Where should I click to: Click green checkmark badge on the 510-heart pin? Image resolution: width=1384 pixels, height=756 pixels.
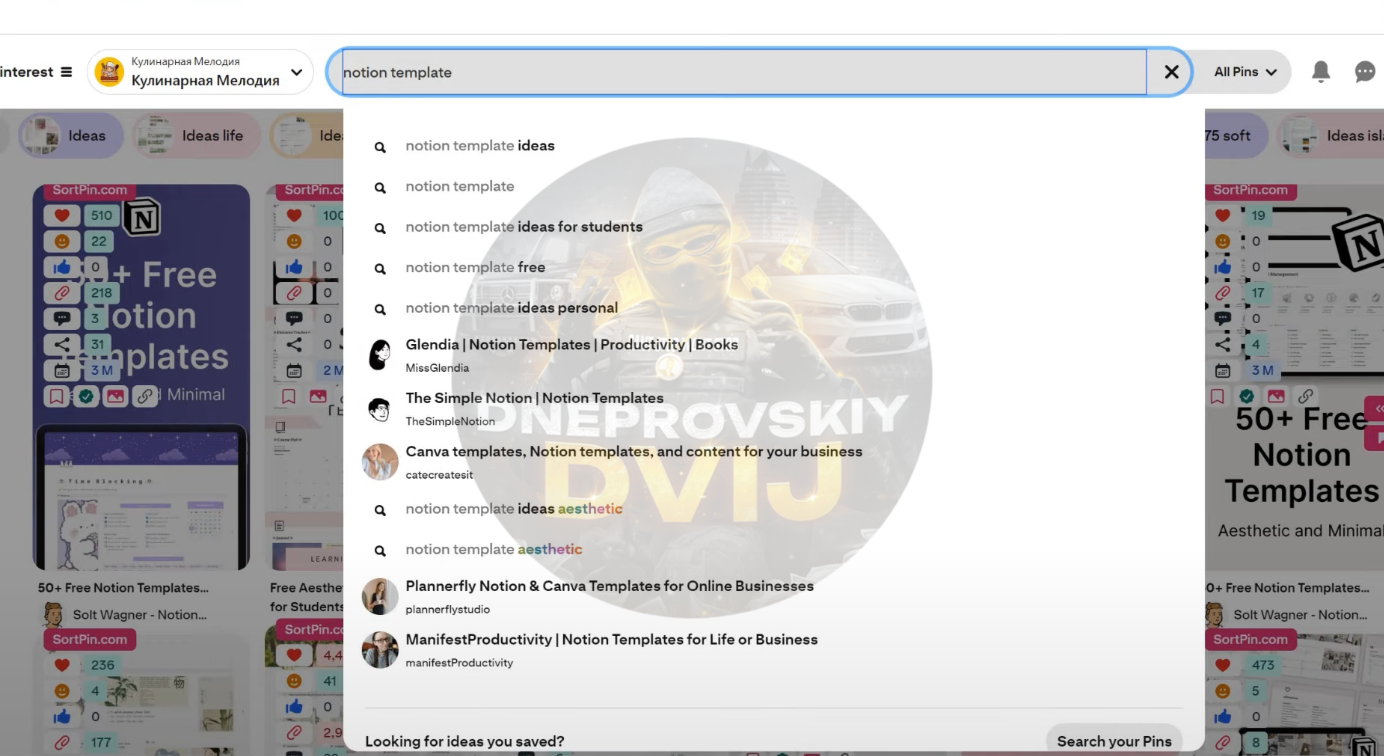point(86,396)
